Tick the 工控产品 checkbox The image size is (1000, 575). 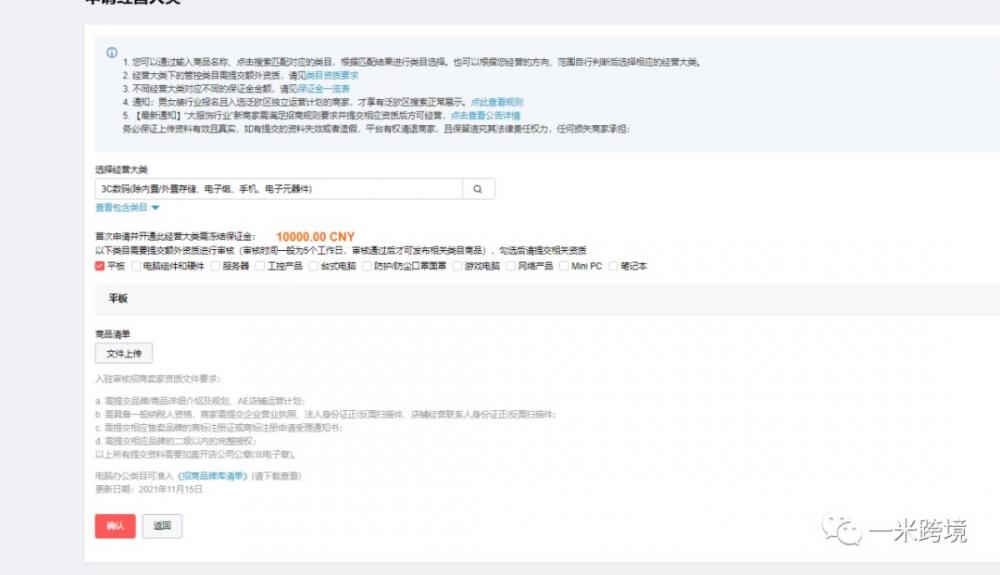point(260,266)
